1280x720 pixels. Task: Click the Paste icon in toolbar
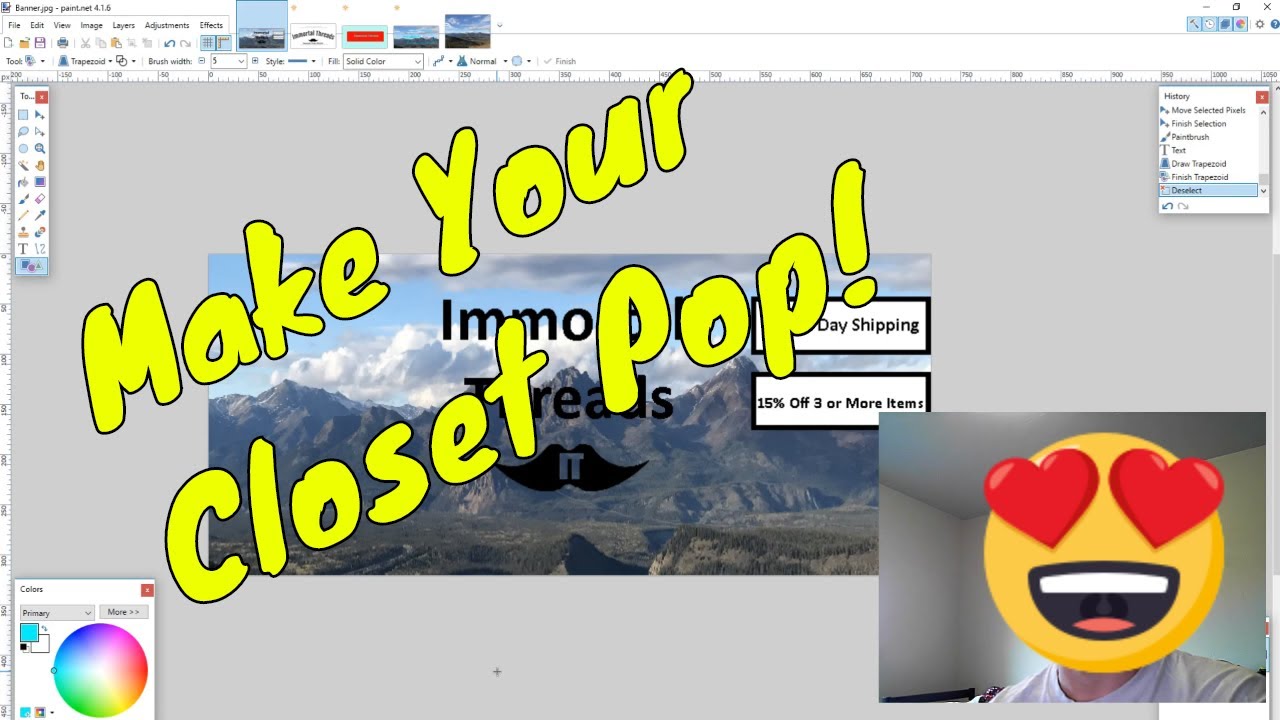pos(116,43)
